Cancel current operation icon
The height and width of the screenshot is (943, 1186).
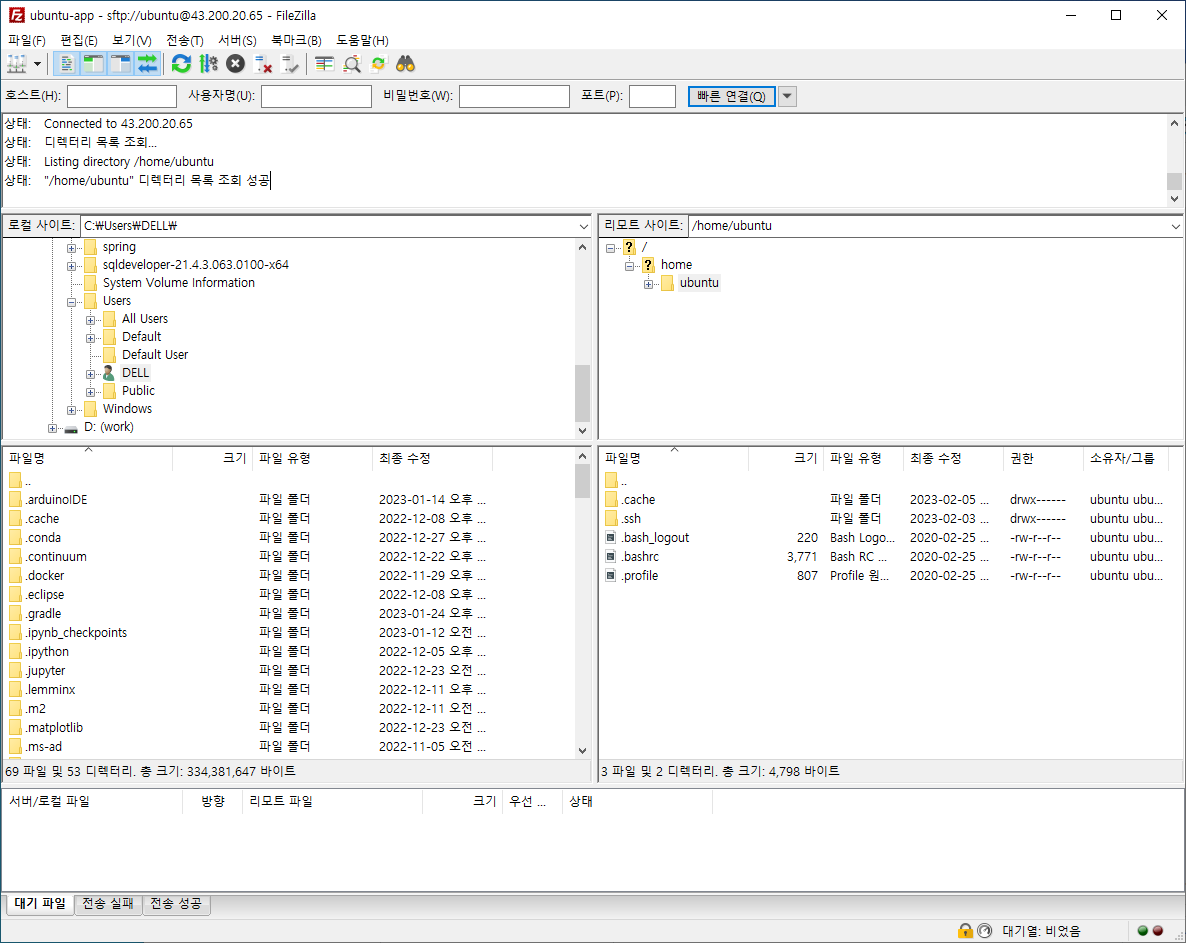tap(236, 64)
